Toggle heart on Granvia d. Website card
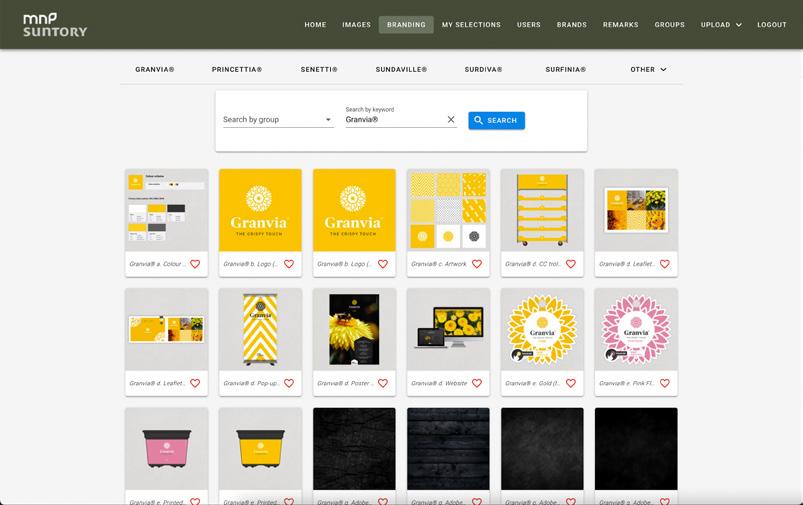 tap(477, 383)
